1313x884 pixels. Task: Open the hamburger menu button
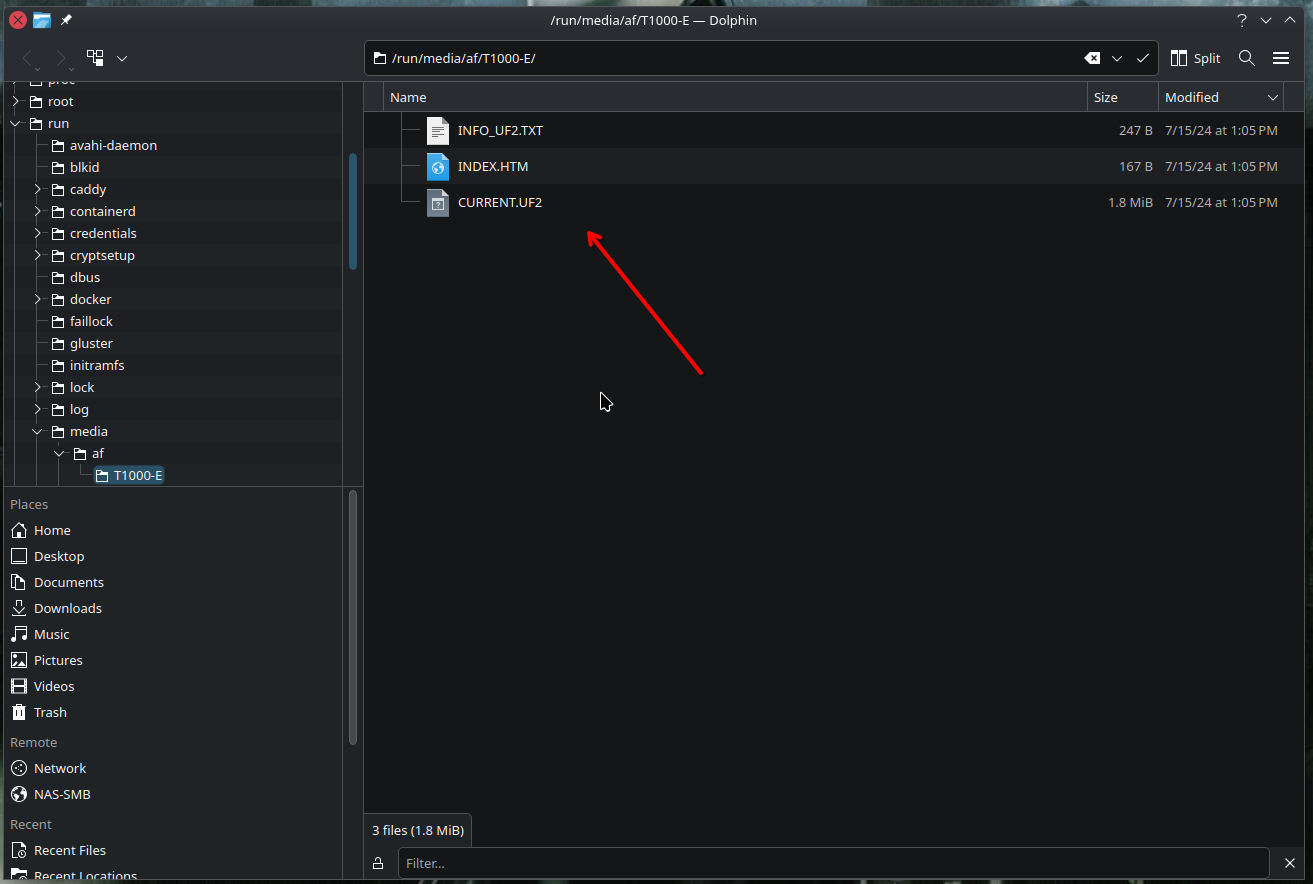click(x=1281, y=58)
